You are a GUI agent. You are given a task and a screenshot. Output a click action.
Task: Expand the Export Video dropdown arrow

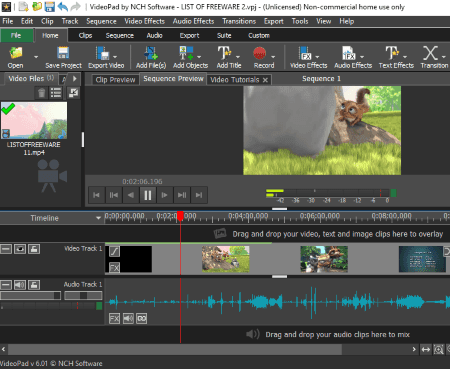tap(115, 57)
